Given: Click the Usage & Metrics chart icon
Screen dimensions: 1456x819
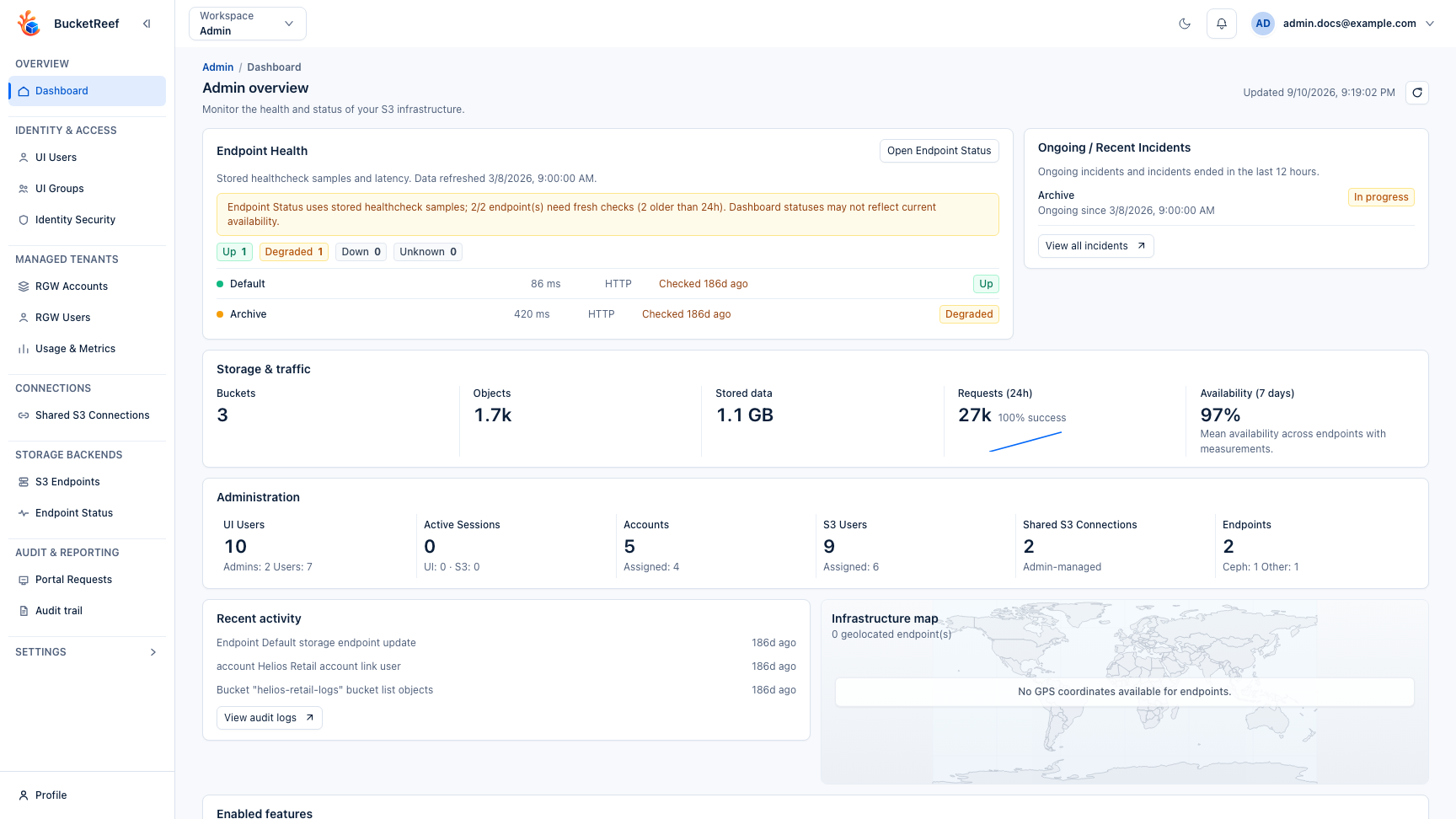Looking at the screenshot, I should [x=24, y=349].
